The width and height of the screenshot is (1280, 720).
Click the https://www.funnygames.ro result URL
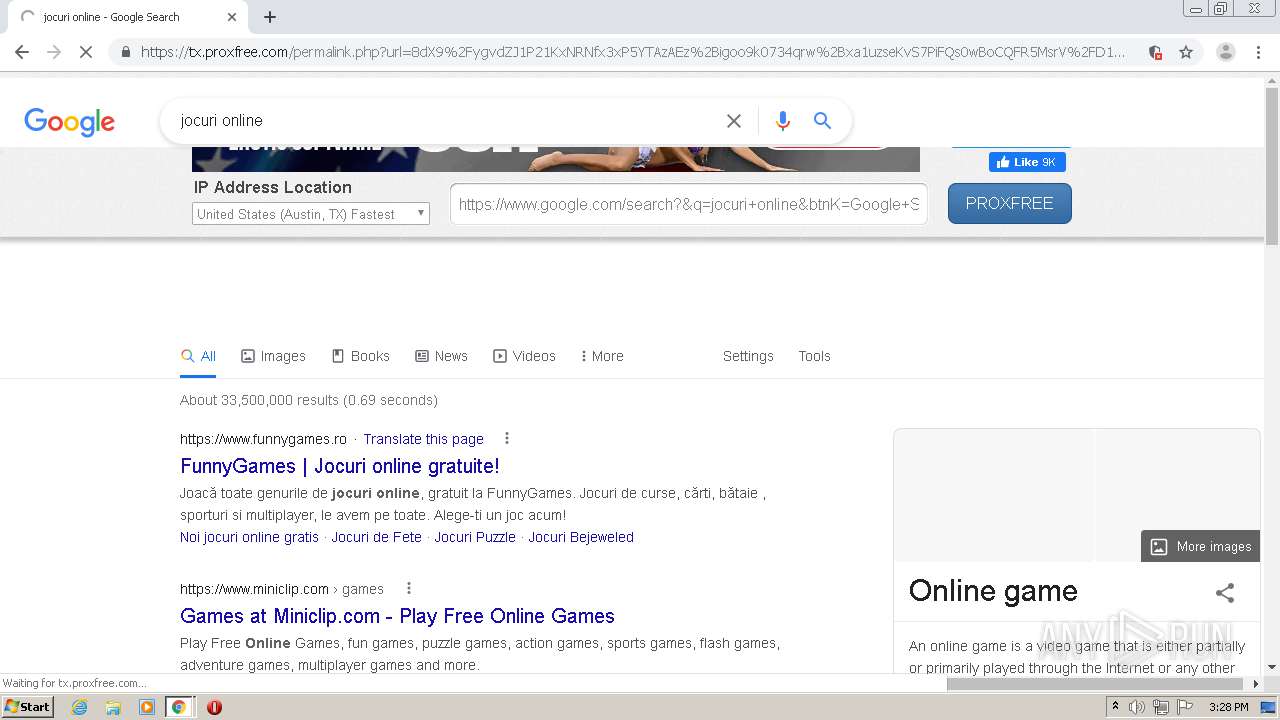263,439
